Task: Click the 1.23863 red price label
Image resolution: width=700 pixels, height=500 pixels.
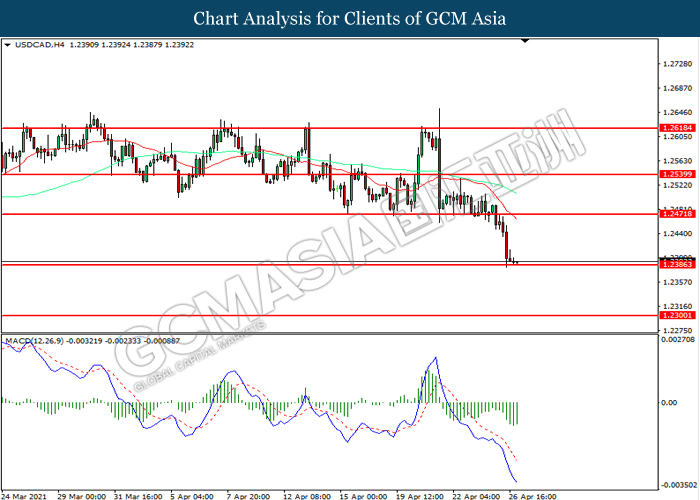Action: [678, 265]
